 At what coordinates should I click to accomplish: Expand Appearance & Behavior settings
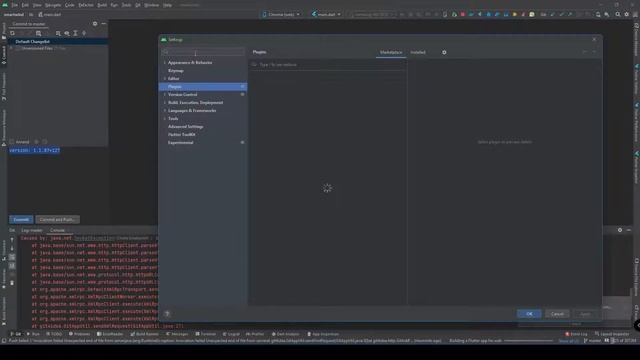point(165,62)
